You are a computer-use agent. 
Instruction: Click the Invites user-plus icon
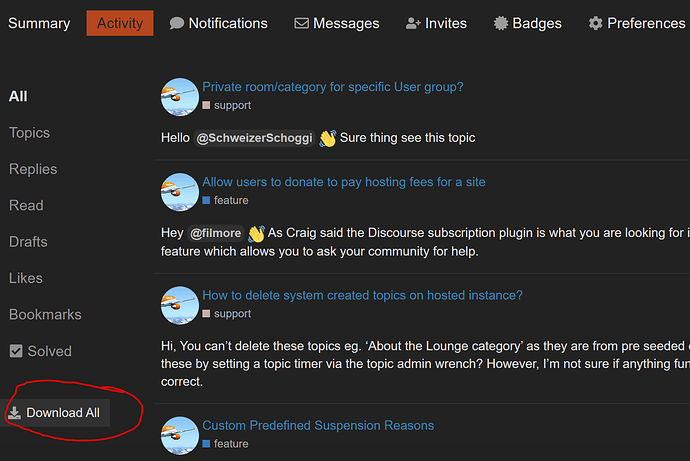click(413, 23)
